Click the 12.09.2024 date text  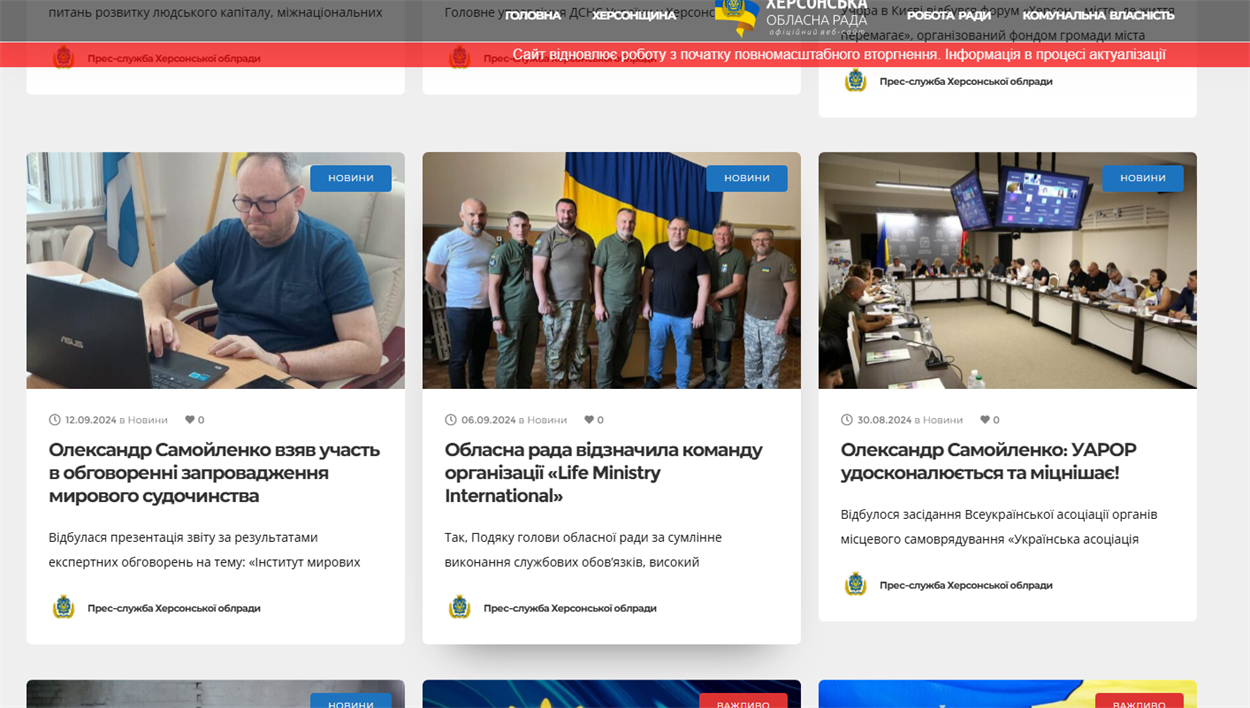91,420
